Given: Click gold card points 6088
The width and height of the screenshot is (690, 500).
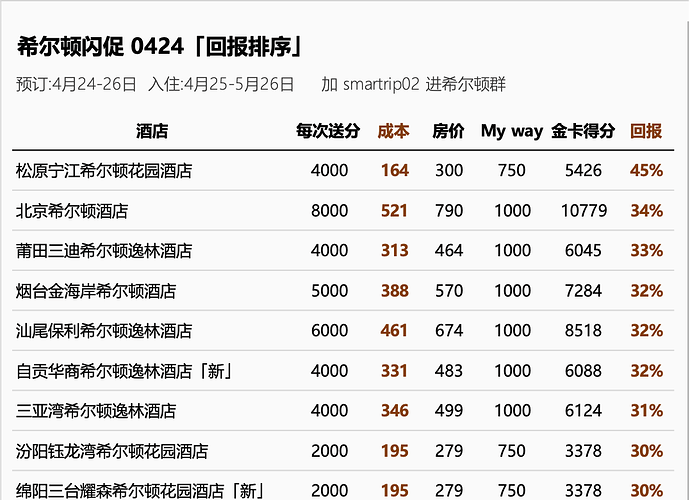Looking at the screenshot, I should point(583,371).
